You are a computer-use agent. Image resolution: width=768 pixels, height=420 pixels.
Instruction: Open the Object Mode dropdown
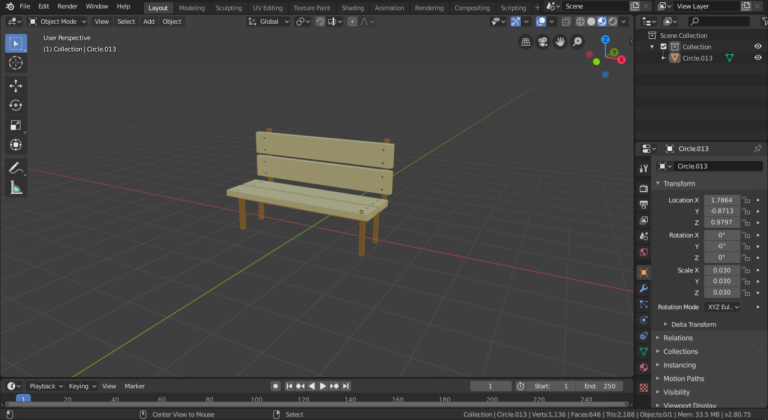[59, 21]
